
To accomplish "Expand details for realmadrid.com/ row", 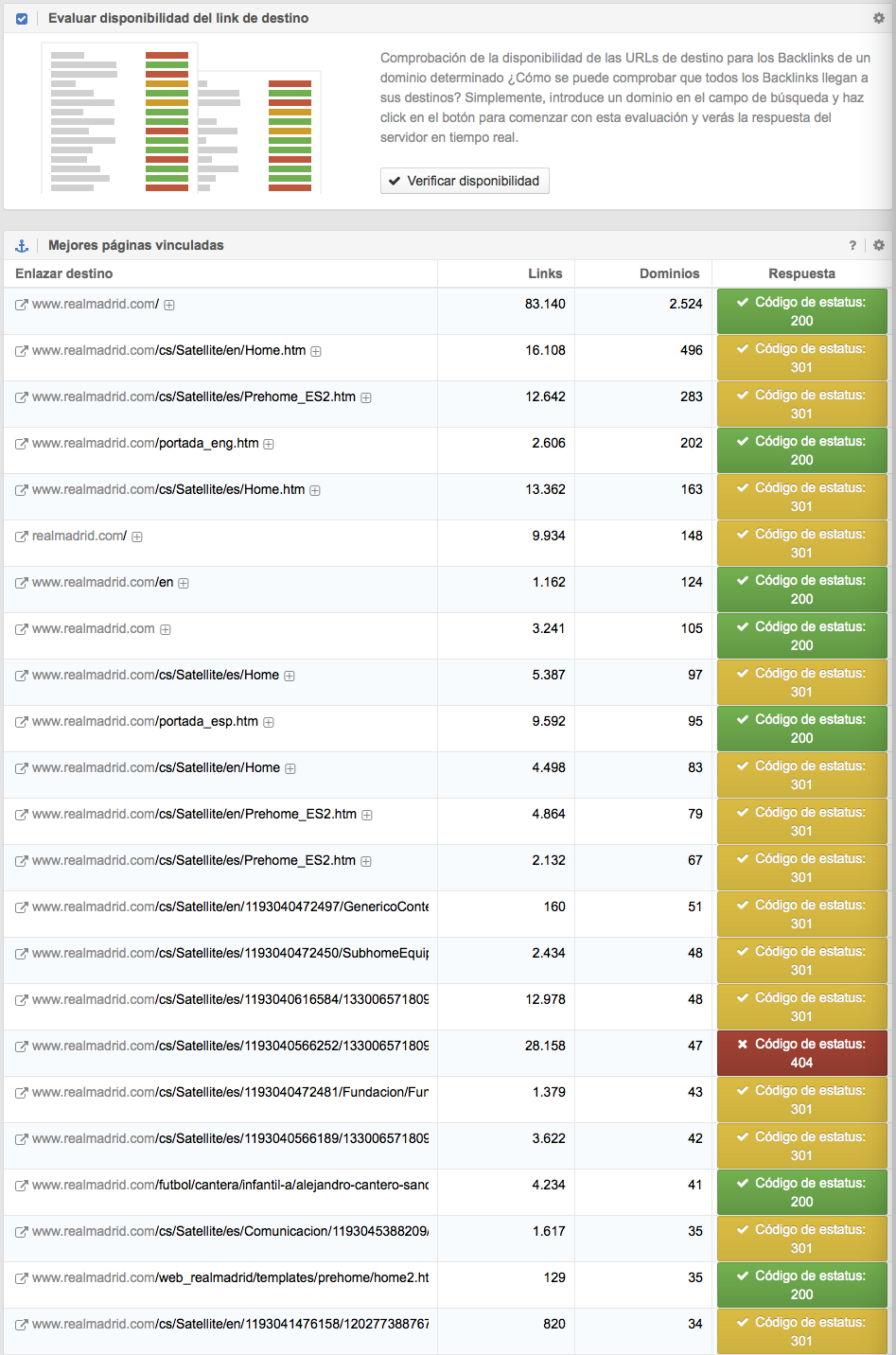I will pyautogui.click(x=137, y=537).
